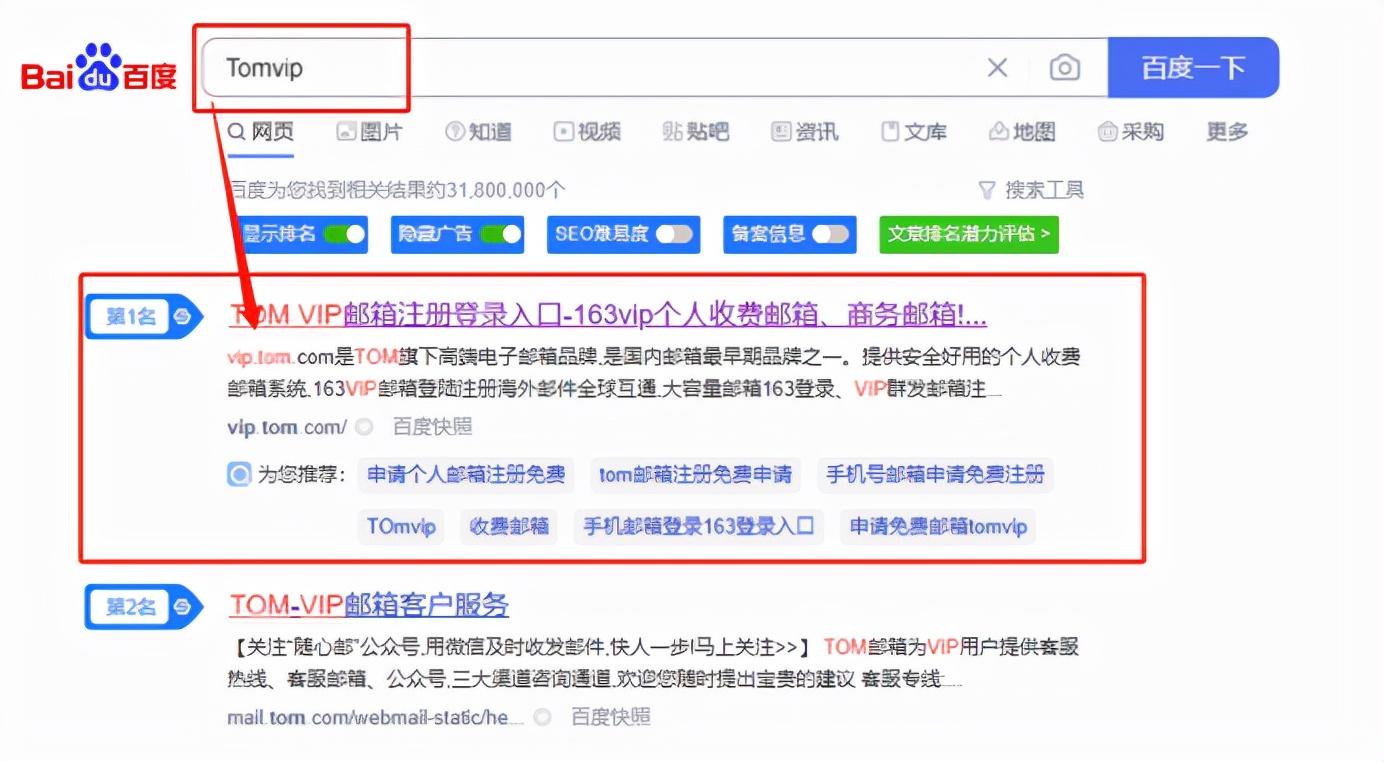
Task: Toggle off the 显示排名 switch
Action: [x=345, y=235]
